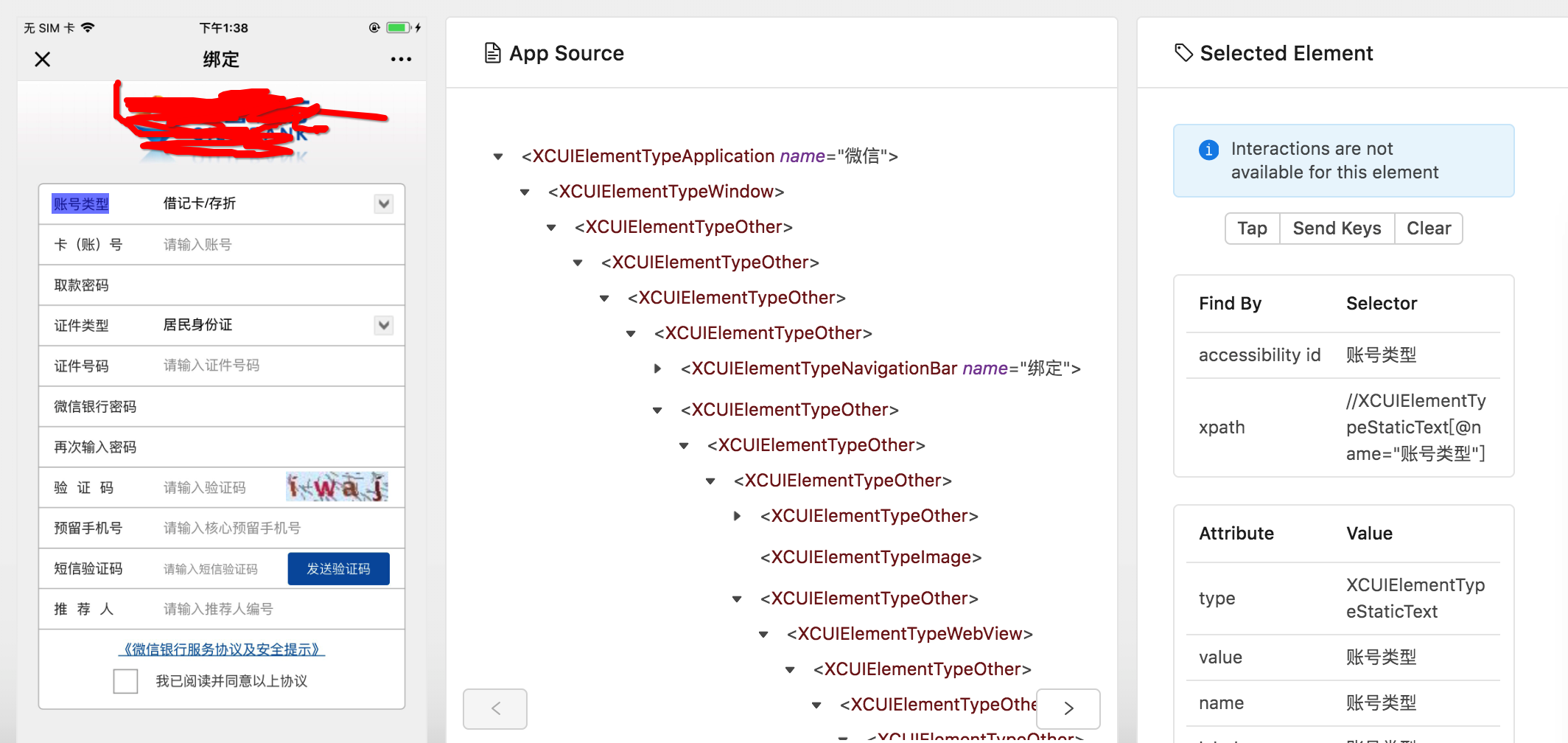Click the captcha image to refresh
The image size is (1568, 743).
[337, 487]
